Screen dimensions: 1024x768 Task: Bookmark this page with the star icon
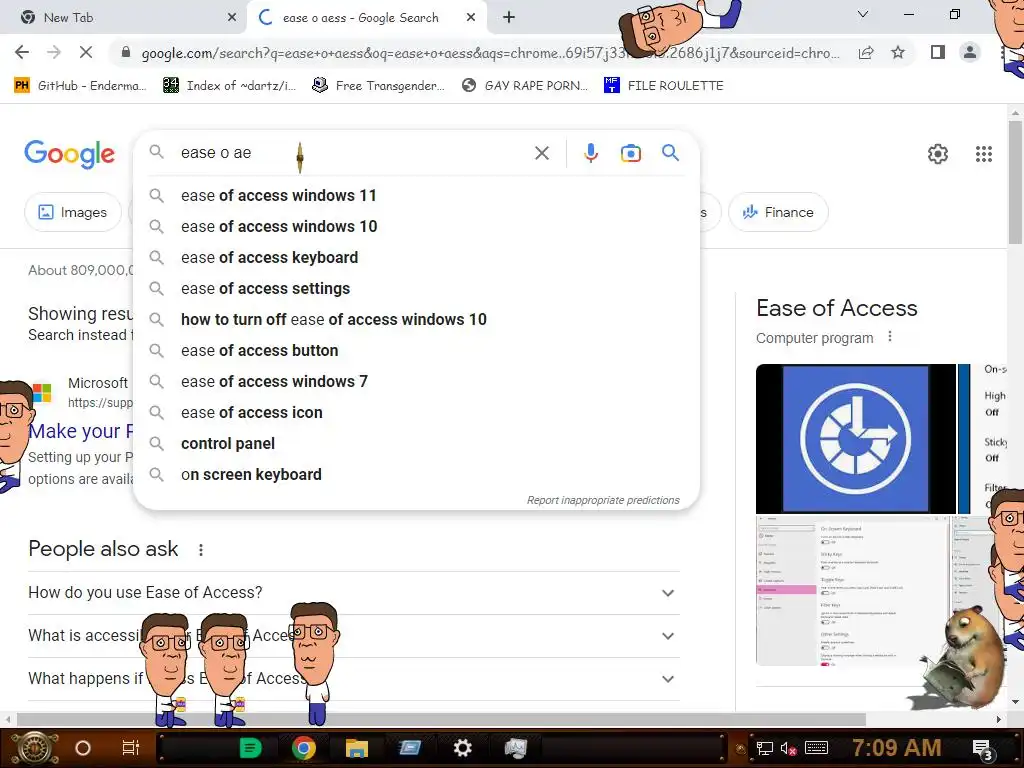pos(898,52)
